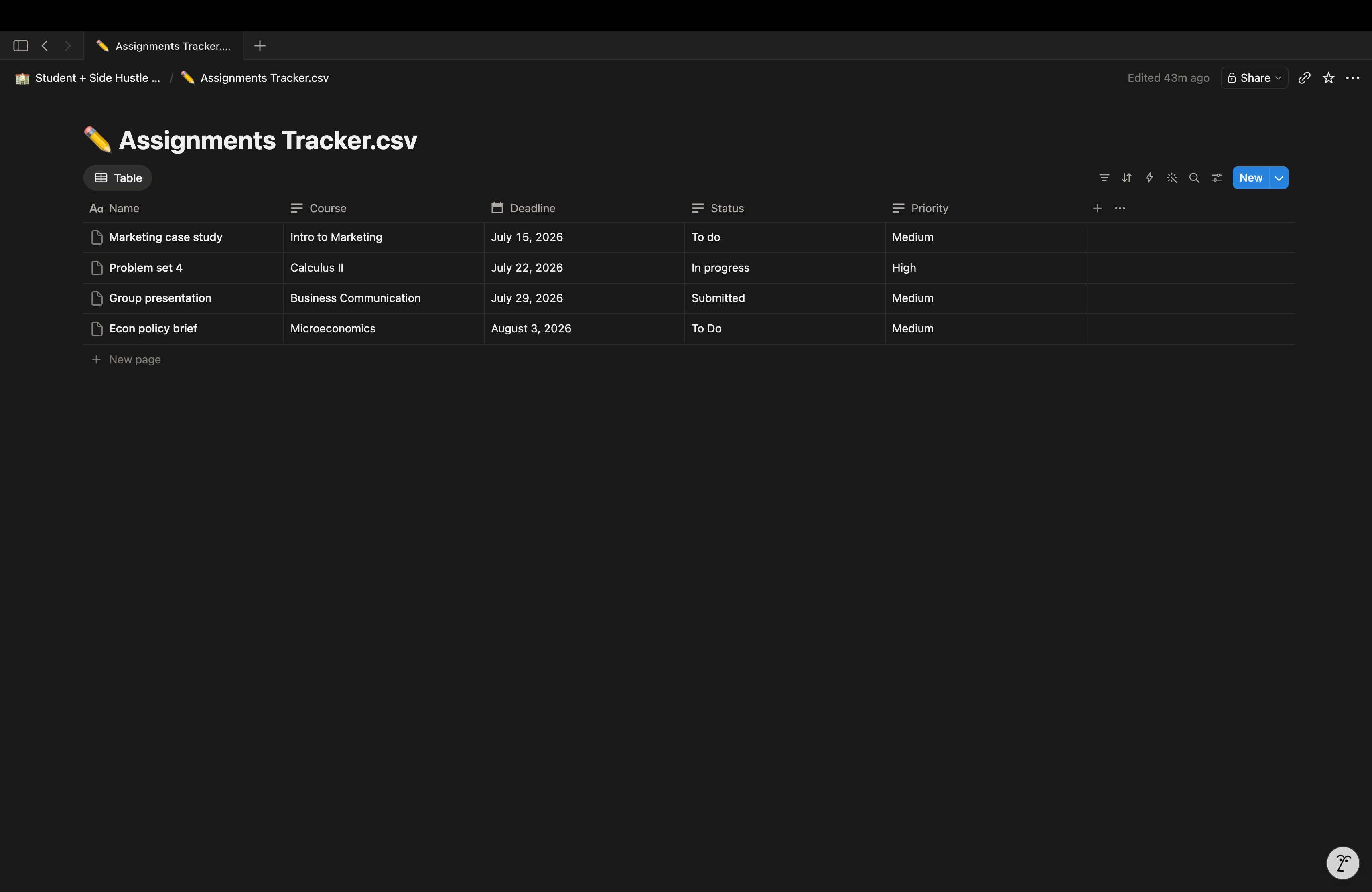Viewport: 1372px width, 892px height.
Task: Click the blue New button
Action: tap(1250, 178)
